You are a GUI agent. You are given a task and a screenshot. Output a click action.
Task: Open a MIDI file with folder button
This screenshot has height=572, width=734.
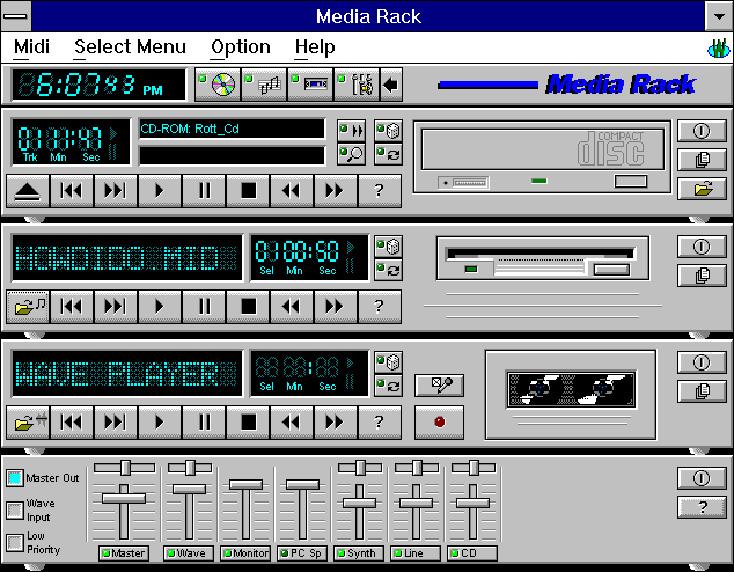28,307
